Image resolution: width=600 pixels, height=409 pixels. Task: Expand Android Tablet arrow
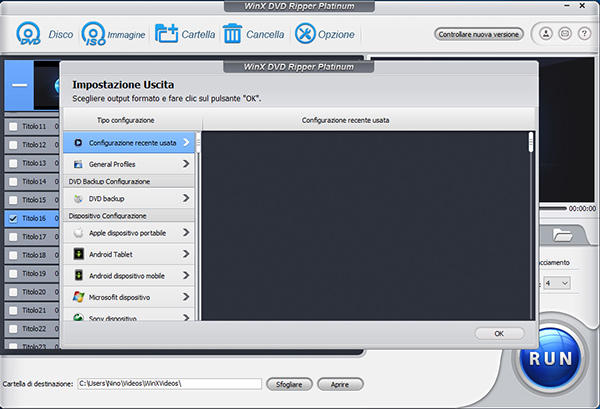point(186,254)
